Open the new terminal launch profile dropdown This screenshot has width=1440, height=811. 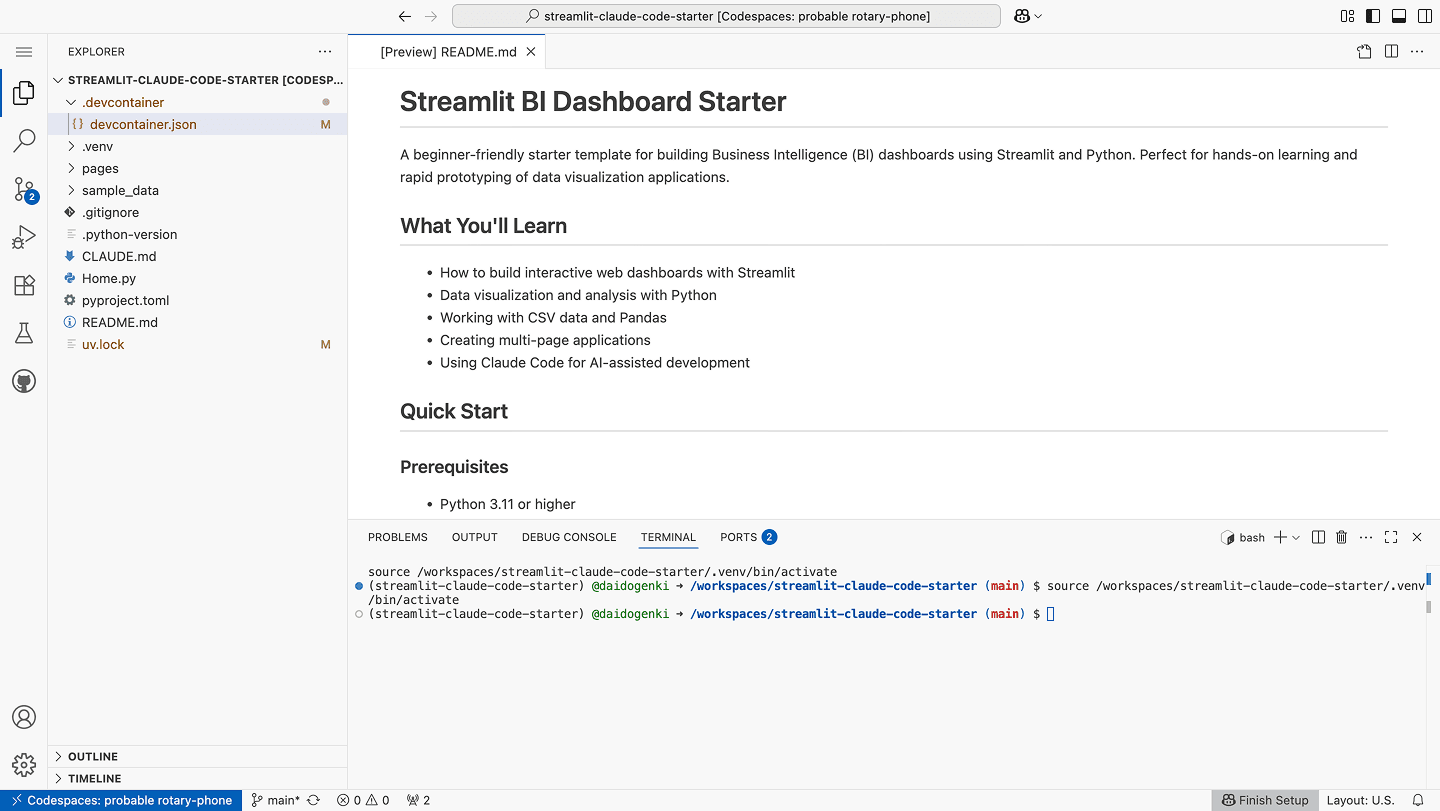tap(1296, 537)
